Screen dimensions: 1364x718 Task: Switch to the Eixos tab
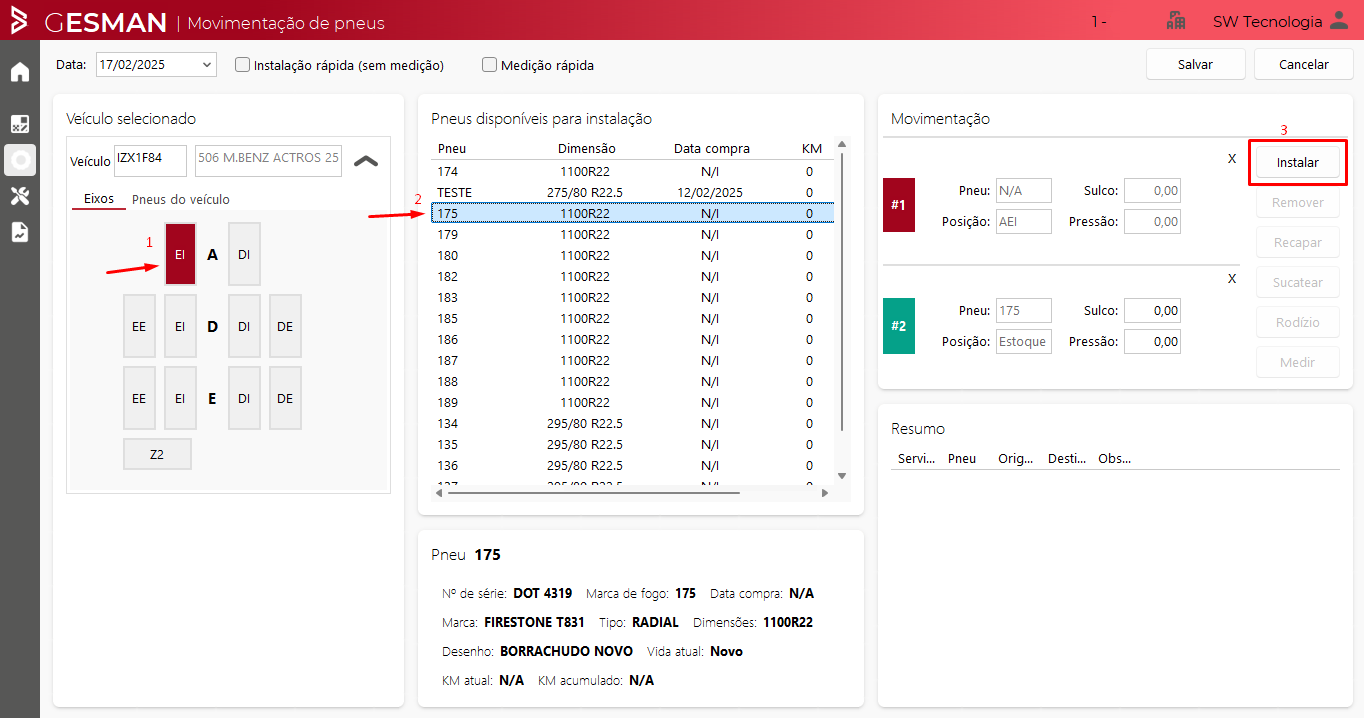(x=99, y=199)
